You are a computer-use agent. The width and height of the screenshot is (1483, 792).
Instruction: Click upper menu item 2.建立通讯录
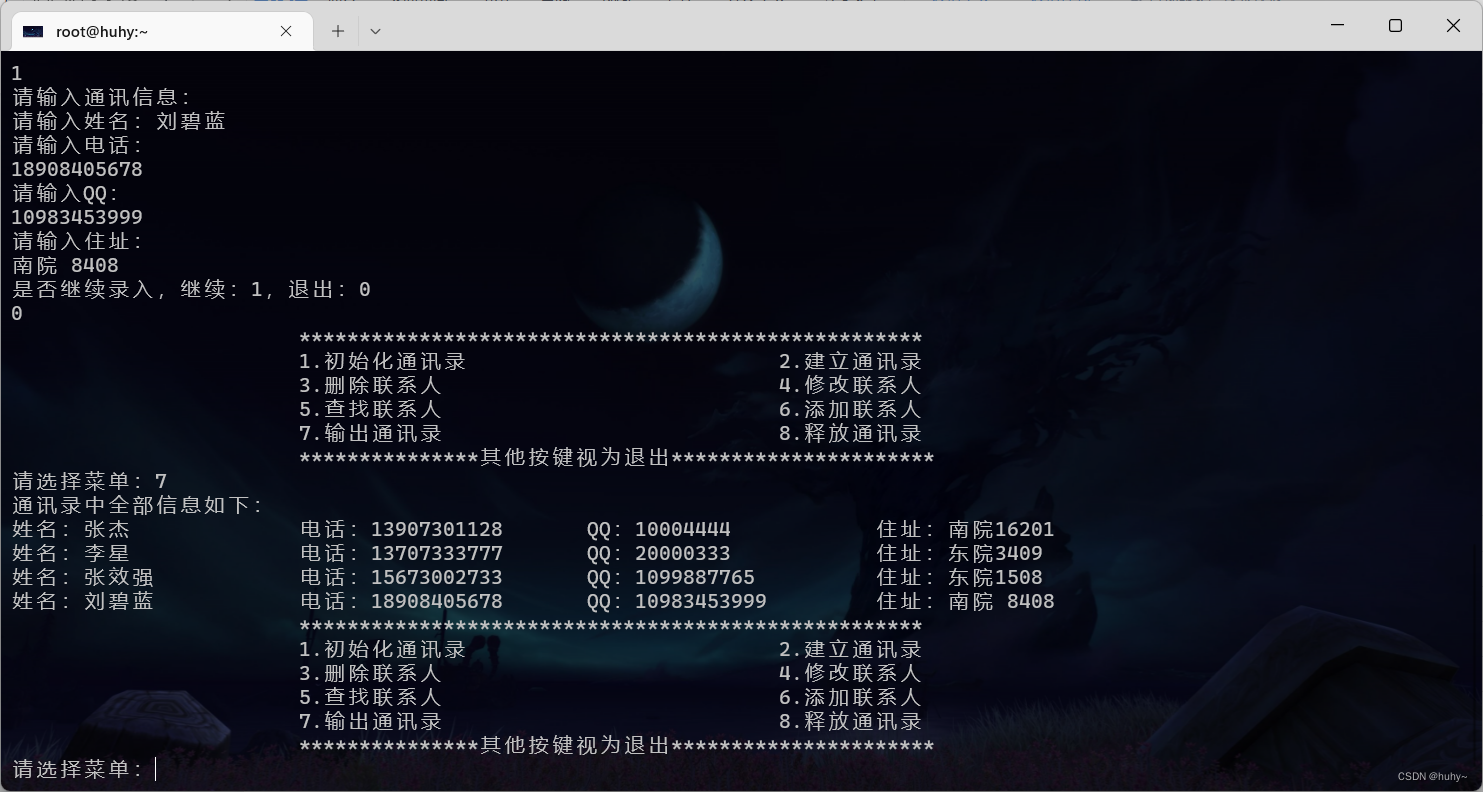tap(850, 361)
